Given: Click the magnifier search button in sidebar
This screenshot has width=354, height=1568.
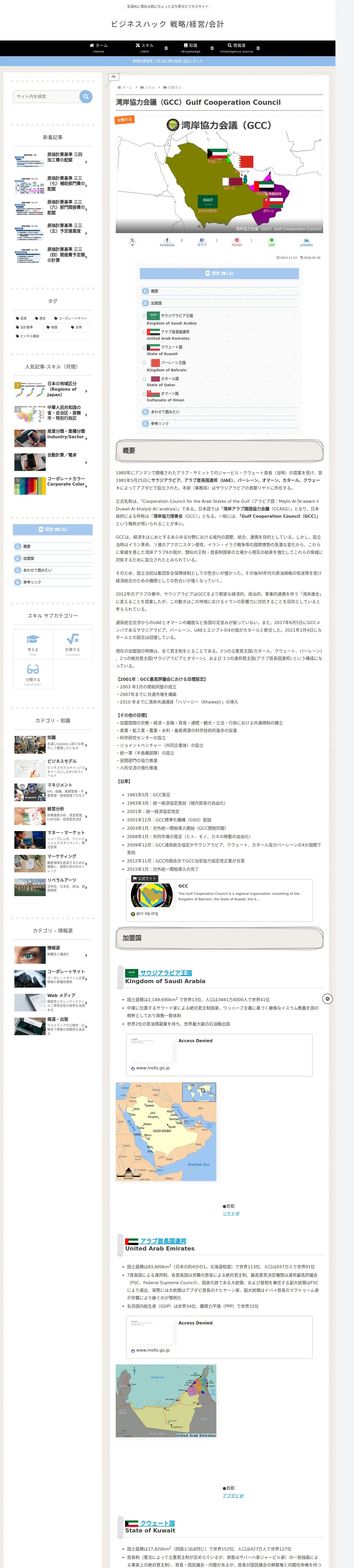Looking at the screenshot, I should coord(86,96).
